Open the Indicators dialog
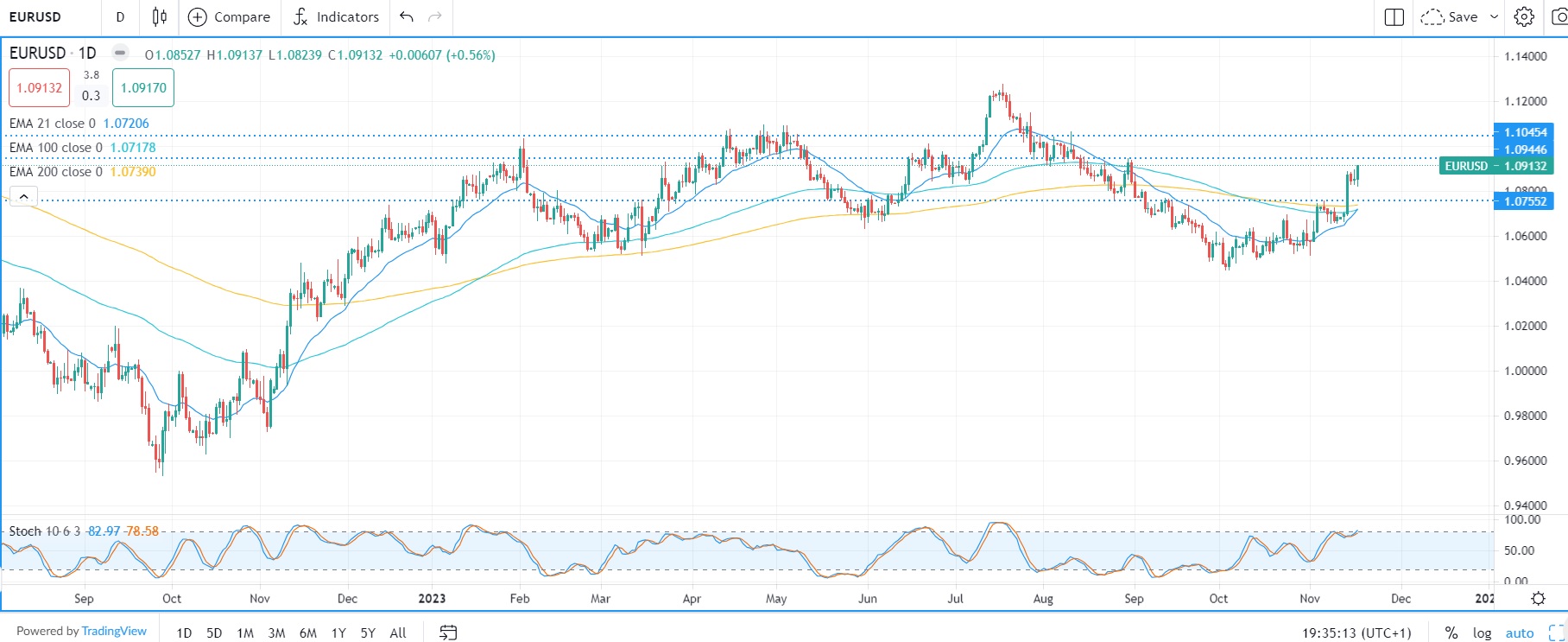Viewport: 1568px width, 642px height. point(336,16)
